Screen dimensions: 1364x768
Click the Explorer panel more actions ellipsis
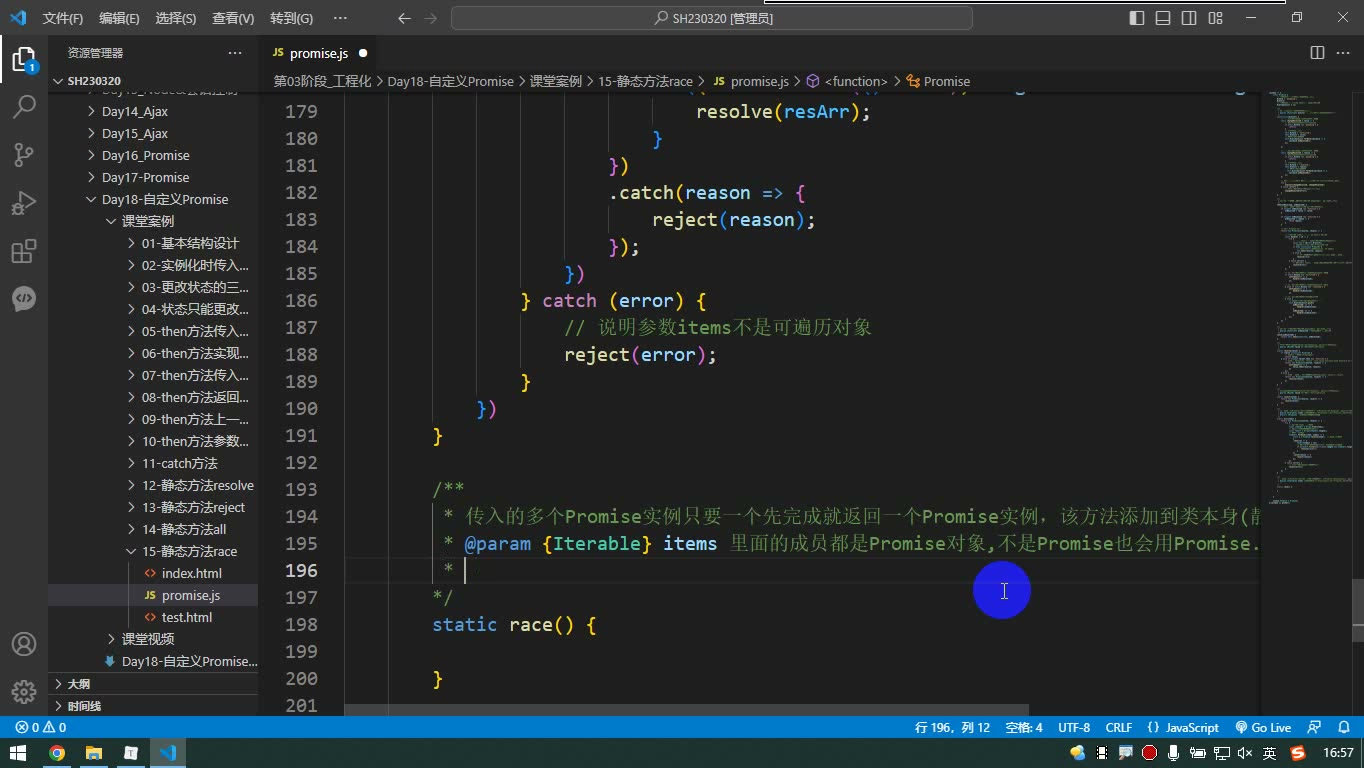(x=235, y=53)
